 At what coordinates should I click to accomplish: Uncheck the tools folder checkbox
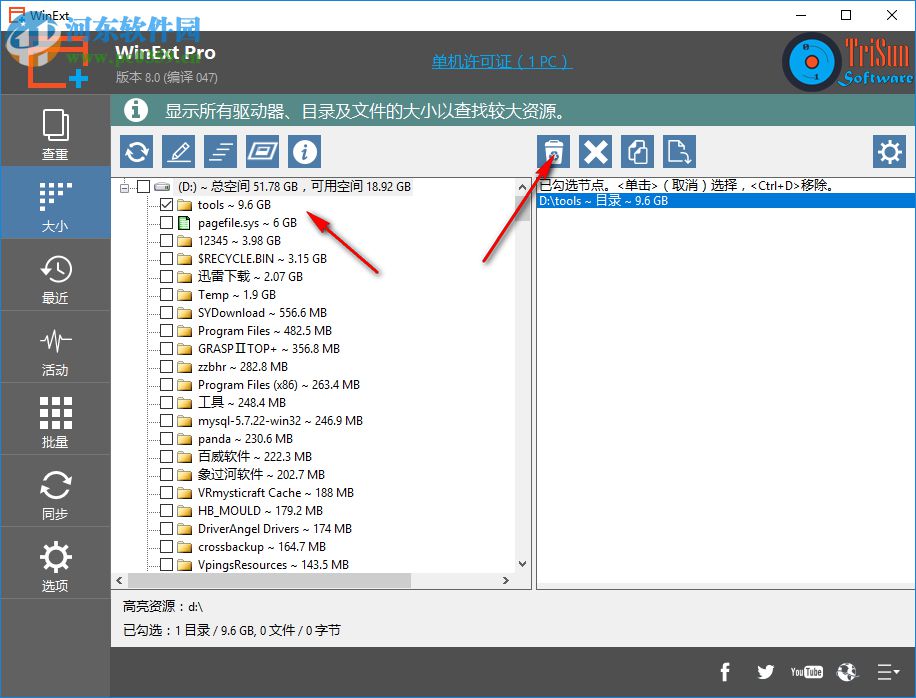point(166,204)
